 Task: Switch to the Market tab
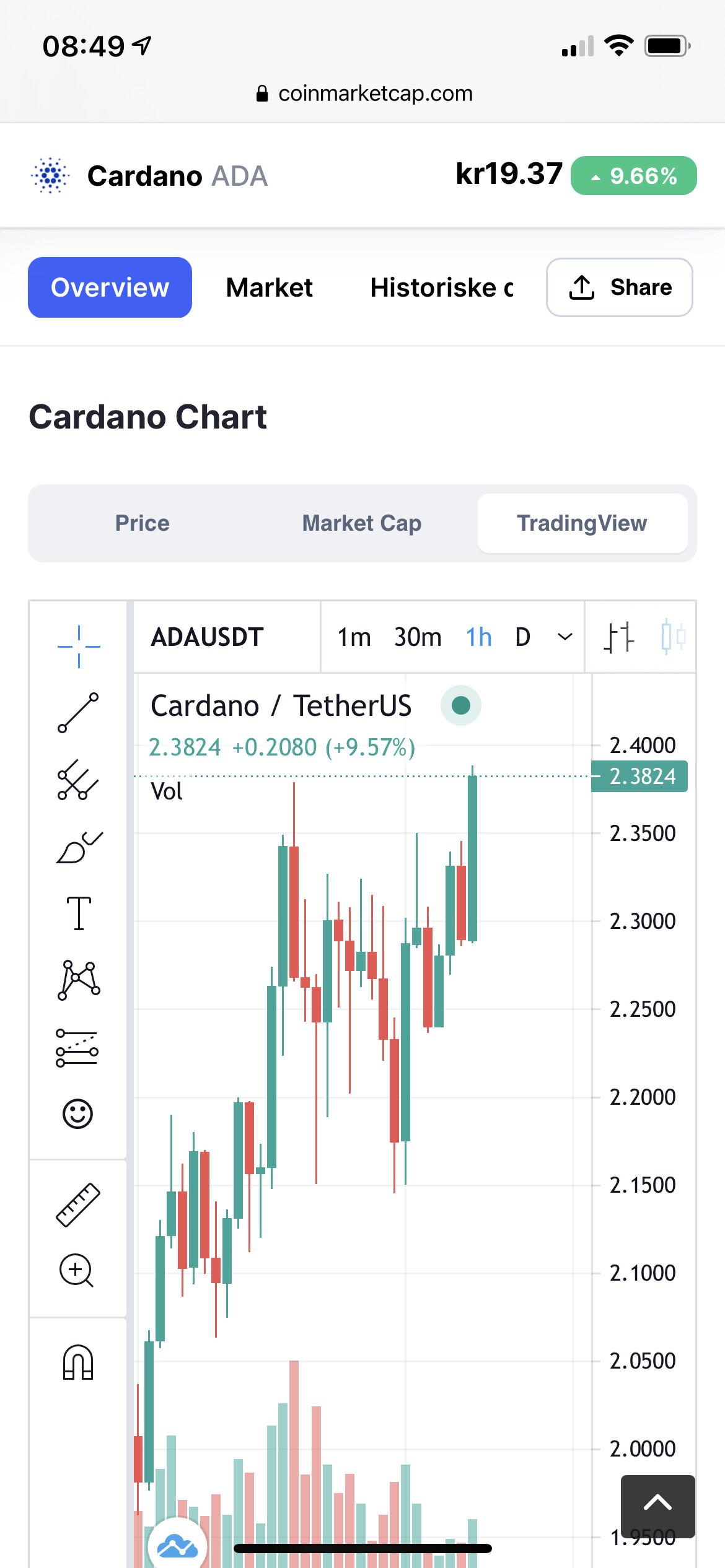[x=270, y=287]
